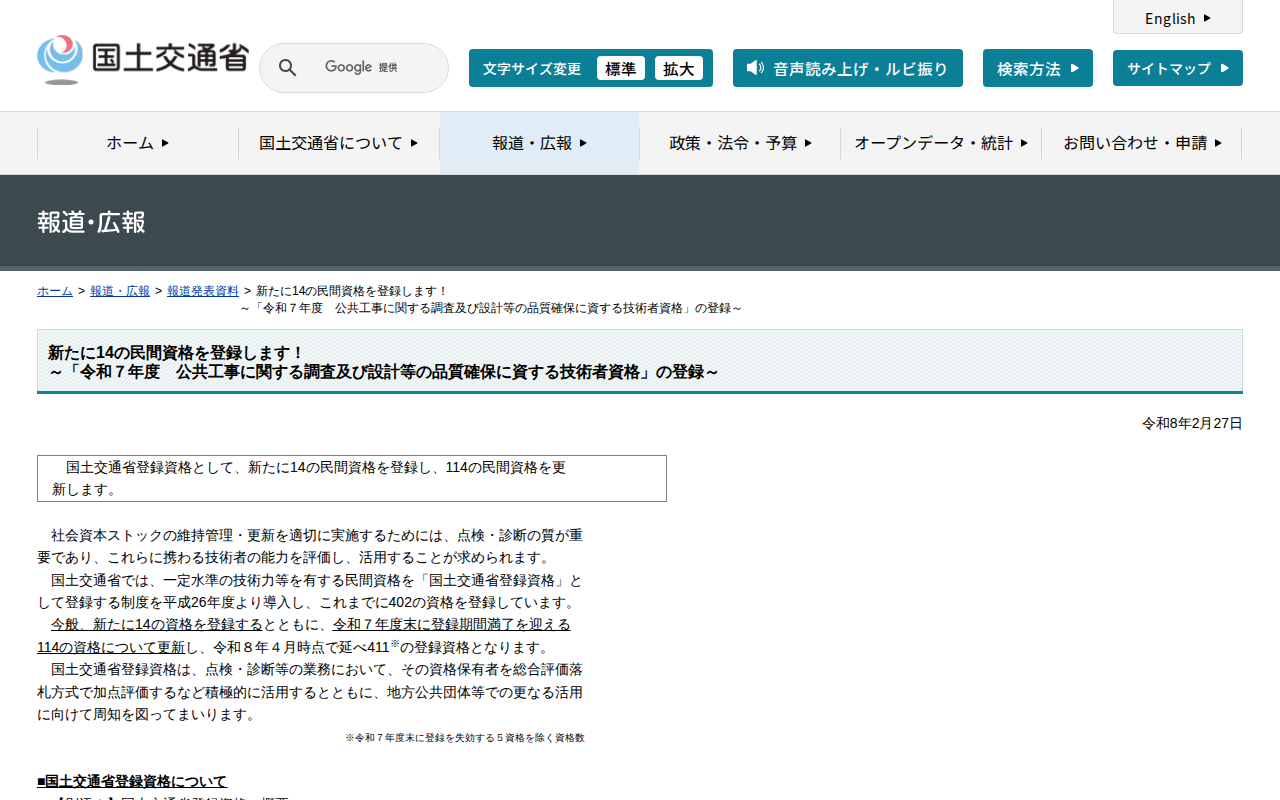Expand the ホーム navigation menu
This screenshot has width=1280, height=800.
[x=138, y=143]
